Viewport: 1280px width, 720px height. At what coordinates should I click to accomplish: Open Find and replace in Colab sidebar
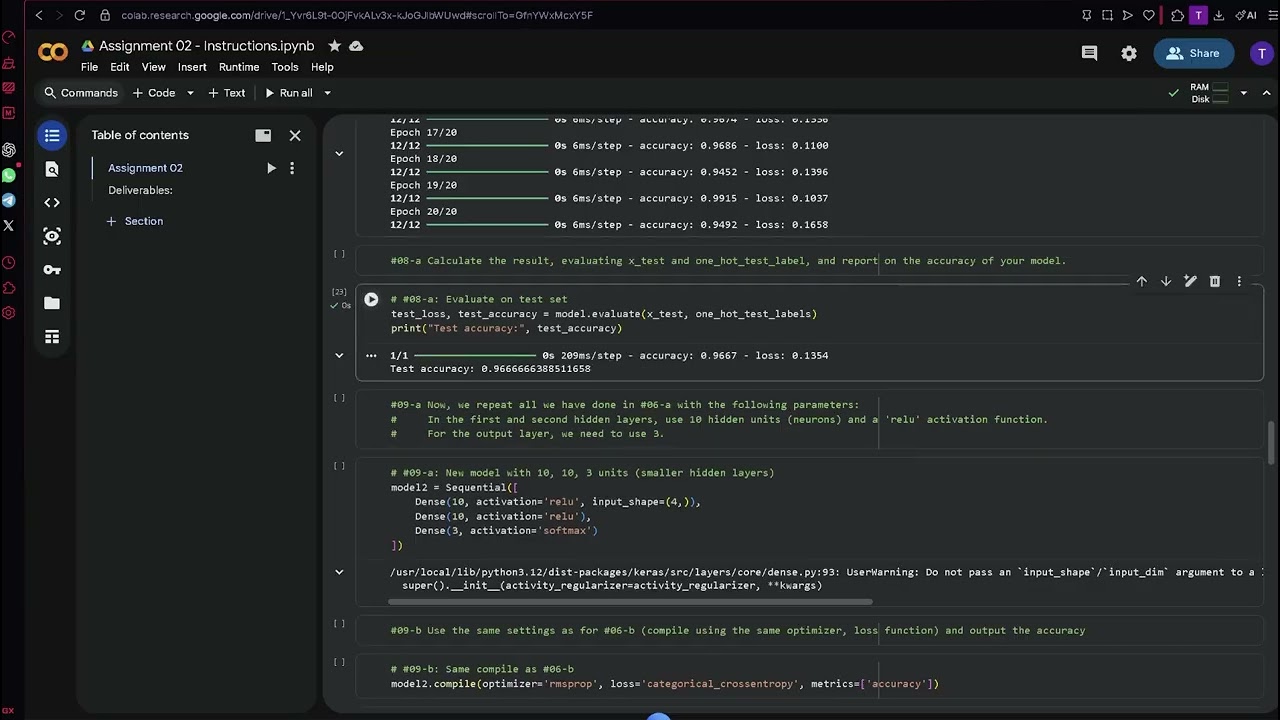tap(52, 169)
